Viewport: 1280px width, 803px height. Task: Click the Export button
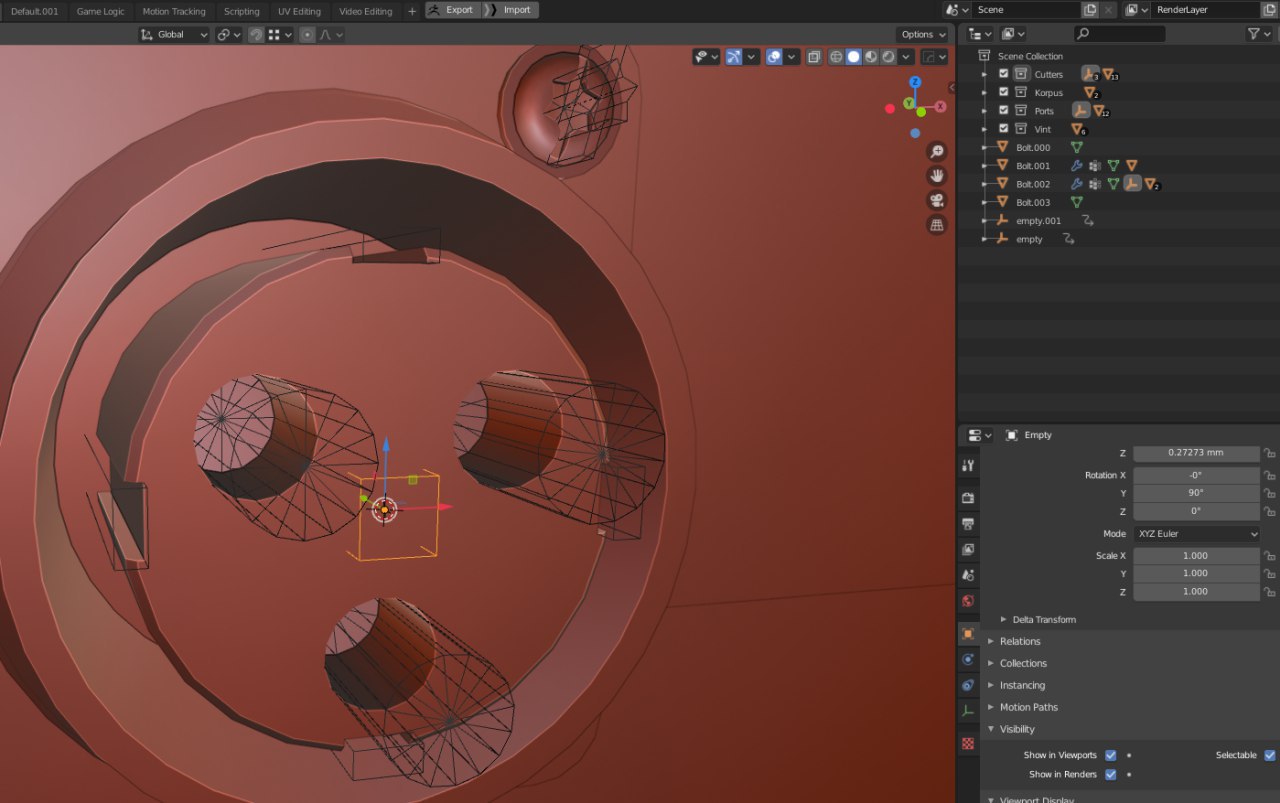coord(452,10)
